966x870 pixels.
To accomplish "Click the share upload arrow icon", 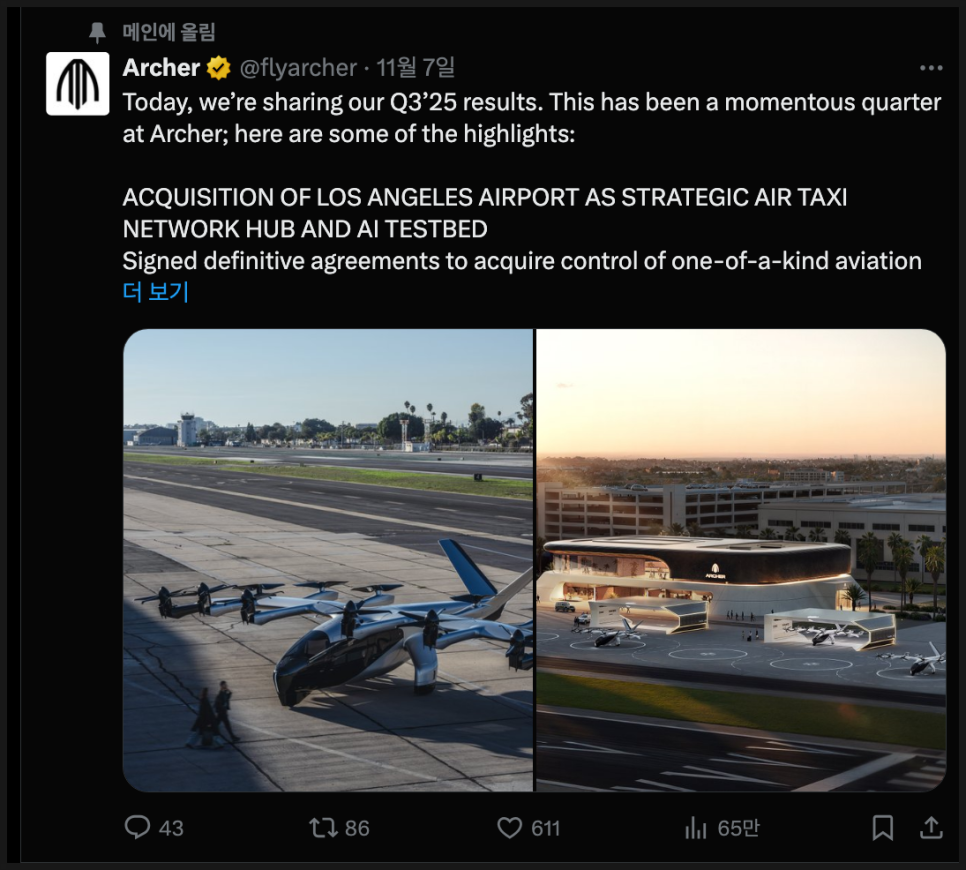I will coord(931,828).
